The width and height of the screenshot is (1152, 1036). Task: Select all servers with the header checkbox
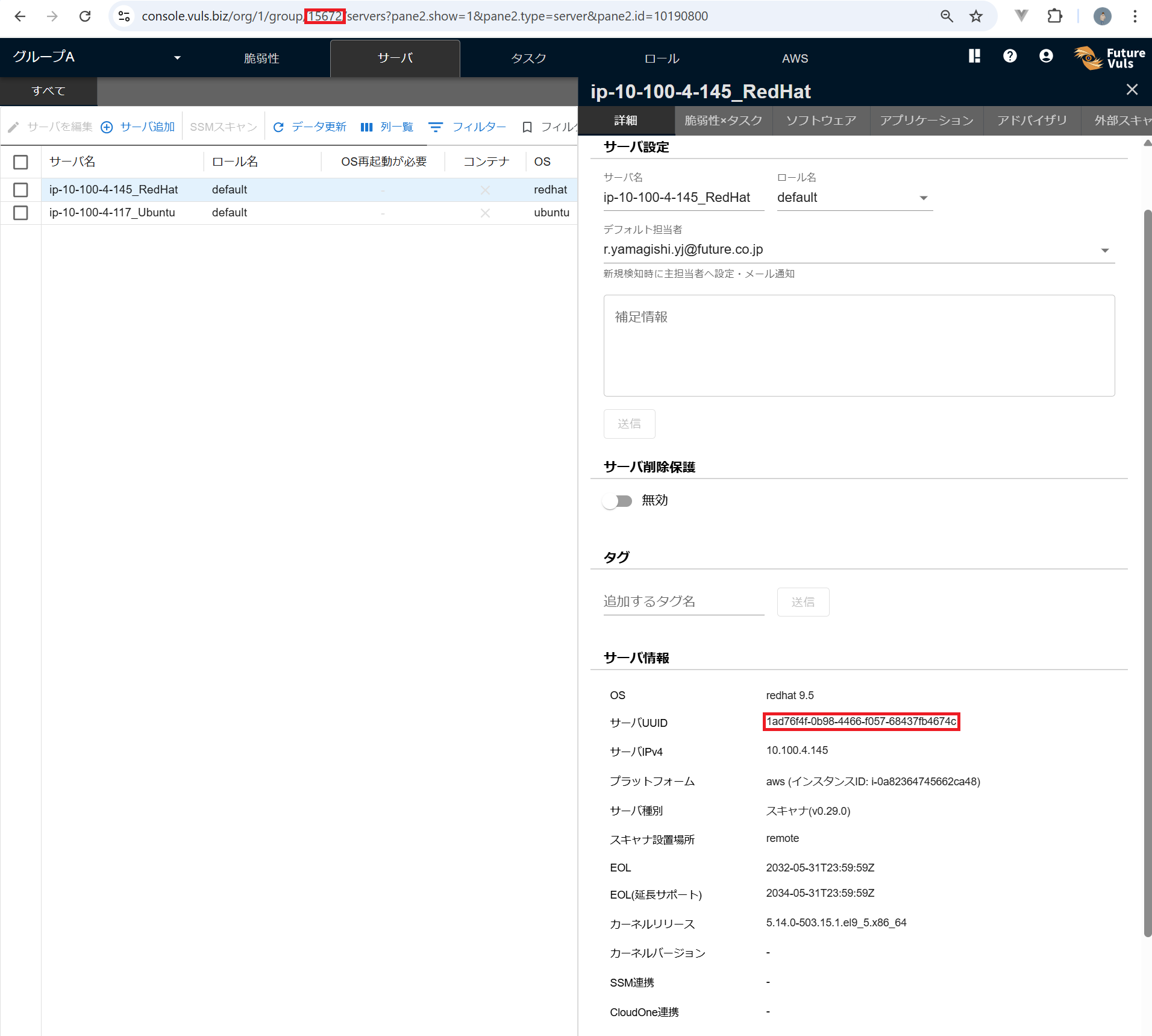pos(20,162)
